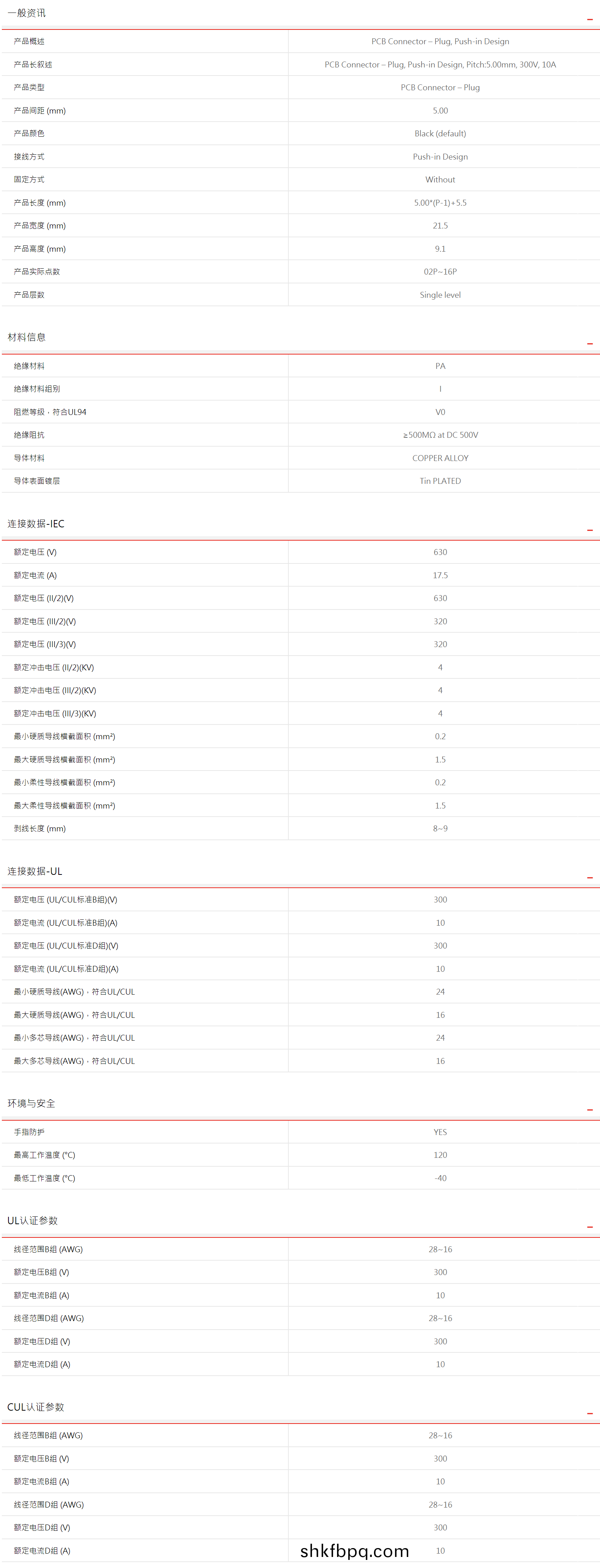
Task: Collapse the 一般资讯 section with the minus icon
Action: 589,20
